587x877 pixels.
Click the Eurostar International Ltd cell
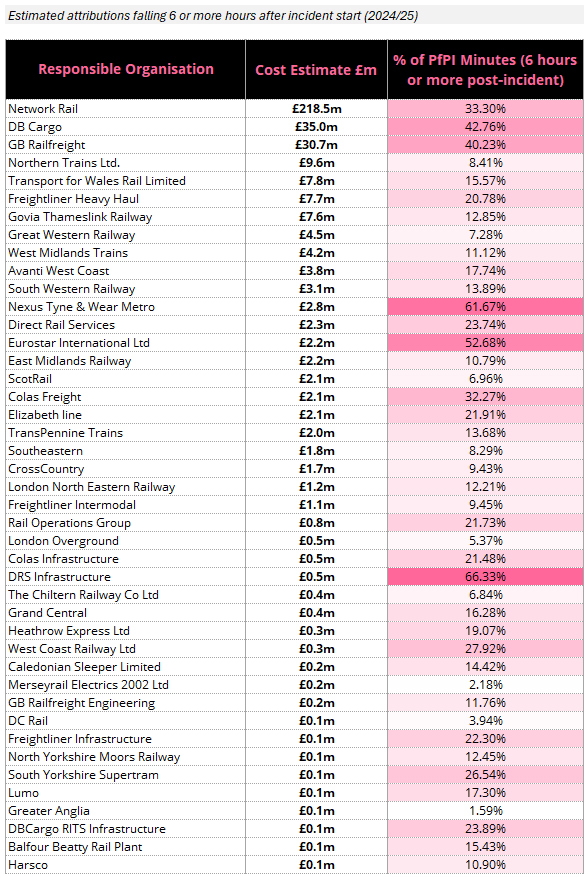coord(126,343)
